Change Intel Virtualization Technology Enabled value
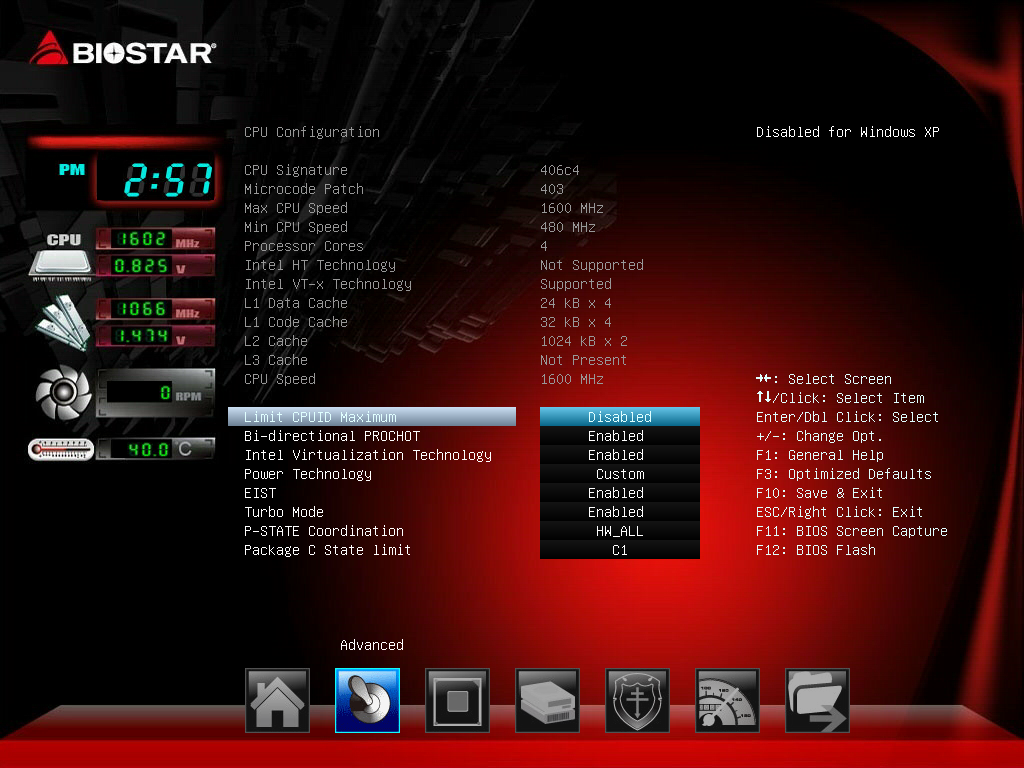The height and width of the screenshot is (768, 1024). pos(620,455)
